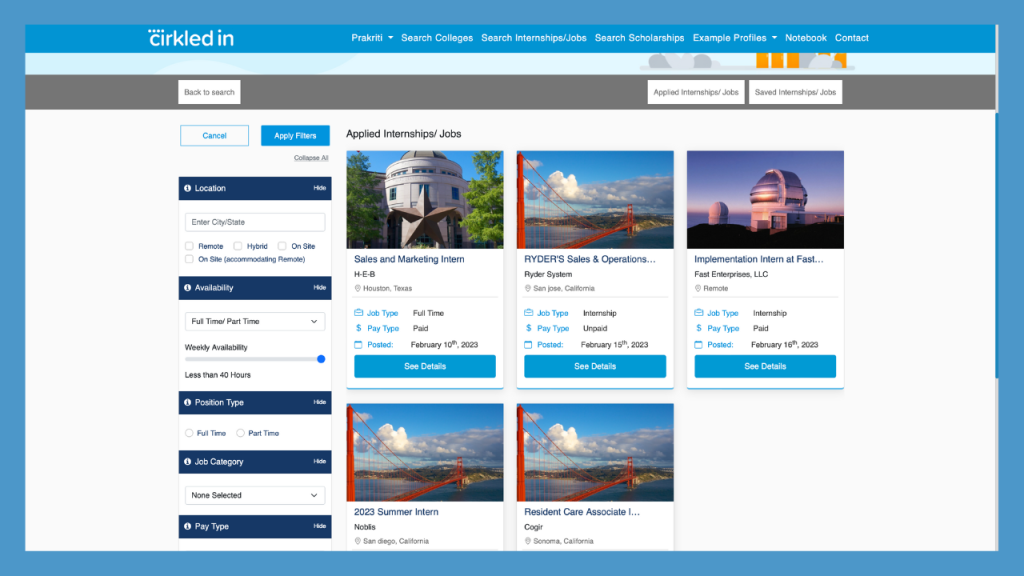This screenshot has width=1024, height=576.
Task: Check the Remote location checkbox
Action: 189,246
